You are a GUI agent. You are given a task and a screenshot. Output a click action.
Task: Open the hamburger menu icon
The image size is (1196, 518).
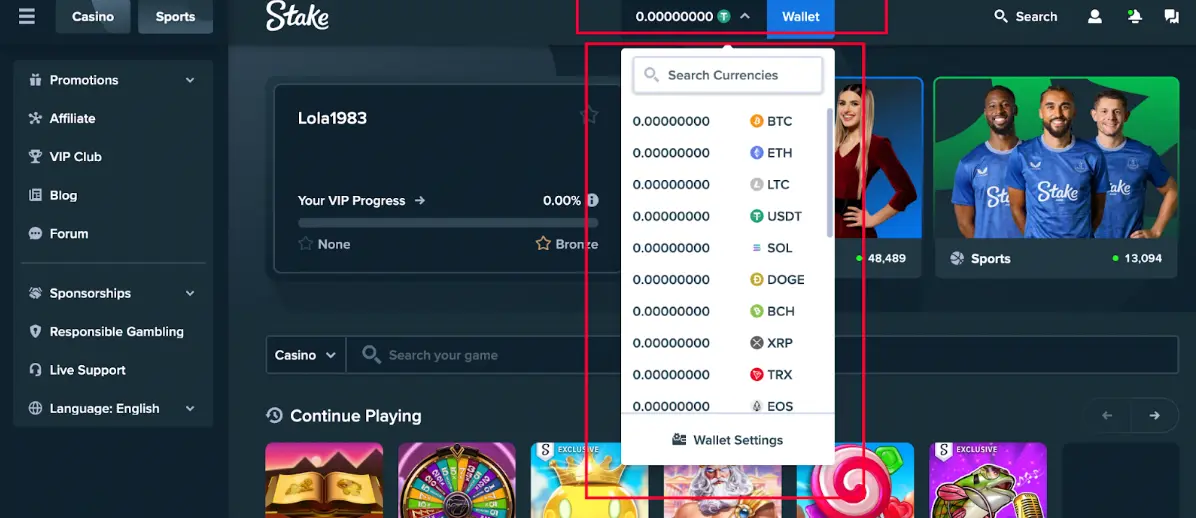(x=27, y=17)
